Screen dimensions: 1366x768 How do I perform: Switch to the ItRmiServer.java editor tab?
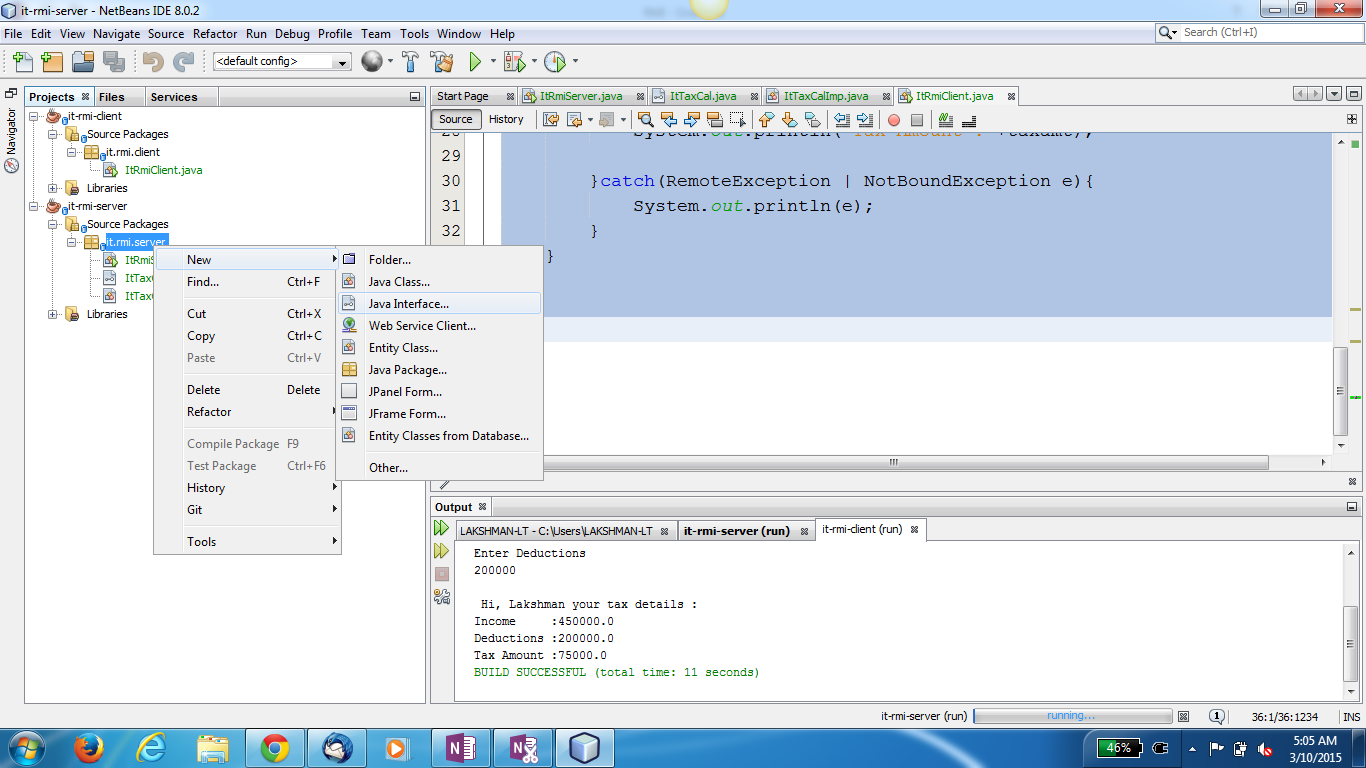click(581, 96)
